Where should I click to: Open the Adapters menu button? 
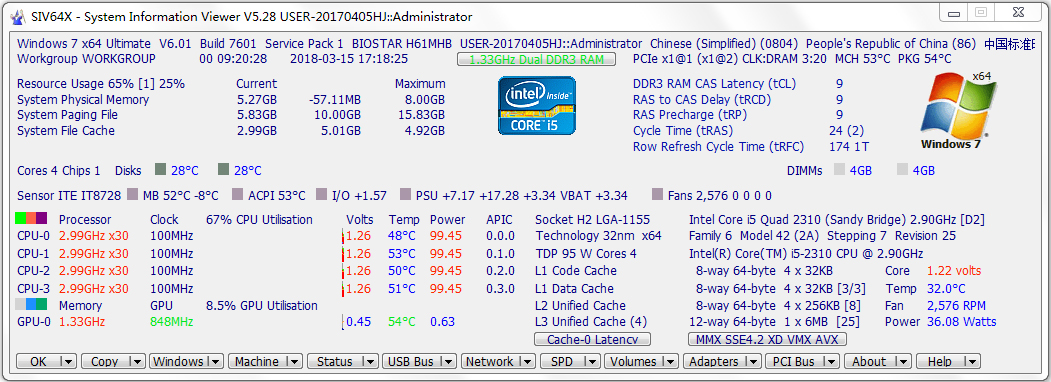click(714, 361)
